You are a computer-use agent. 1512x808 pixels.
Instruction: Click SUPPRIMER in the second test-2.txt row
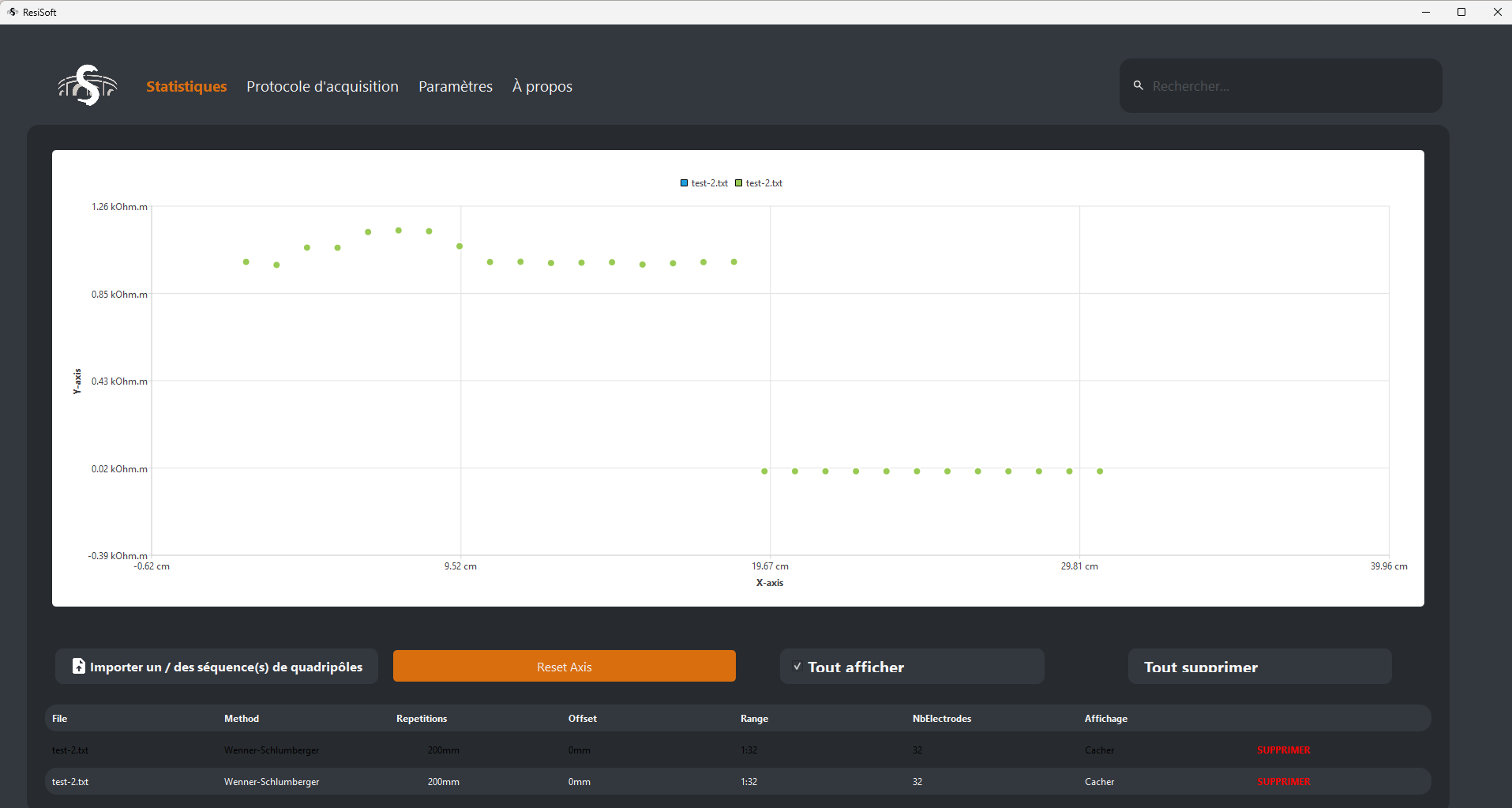click(1284, 782)
